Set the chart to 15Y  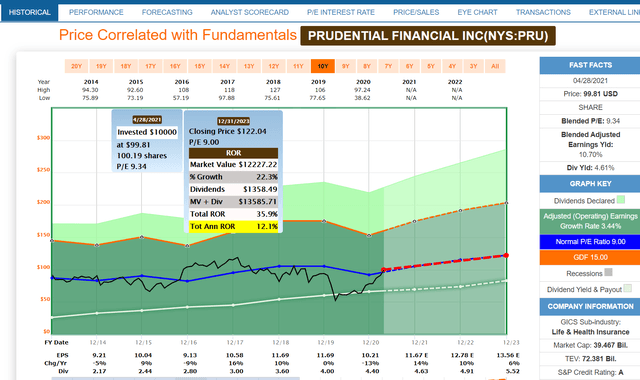pos(200,66)
